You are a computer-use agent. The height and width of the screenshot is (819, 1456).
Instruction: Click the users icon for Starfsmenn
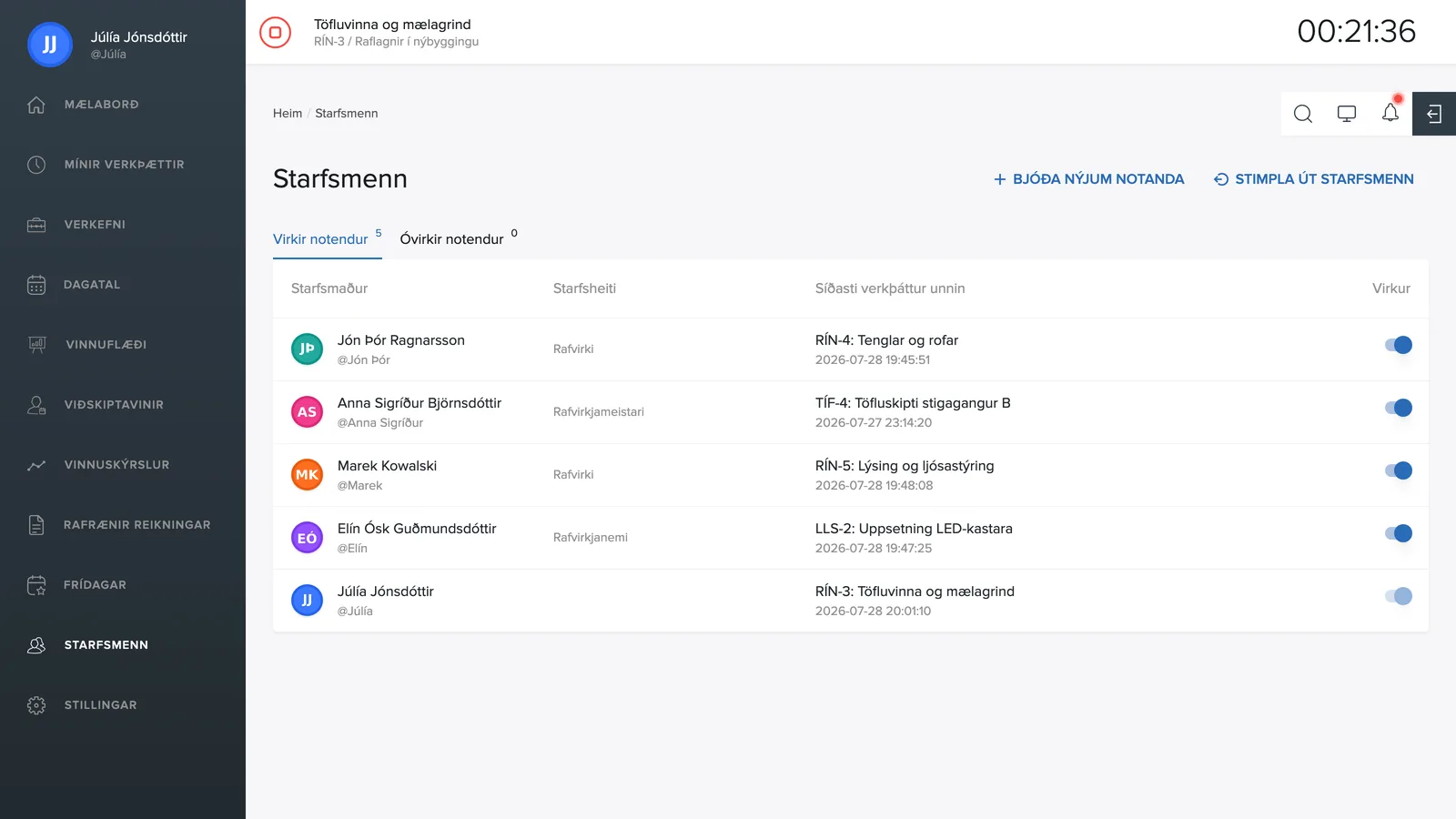36,645
